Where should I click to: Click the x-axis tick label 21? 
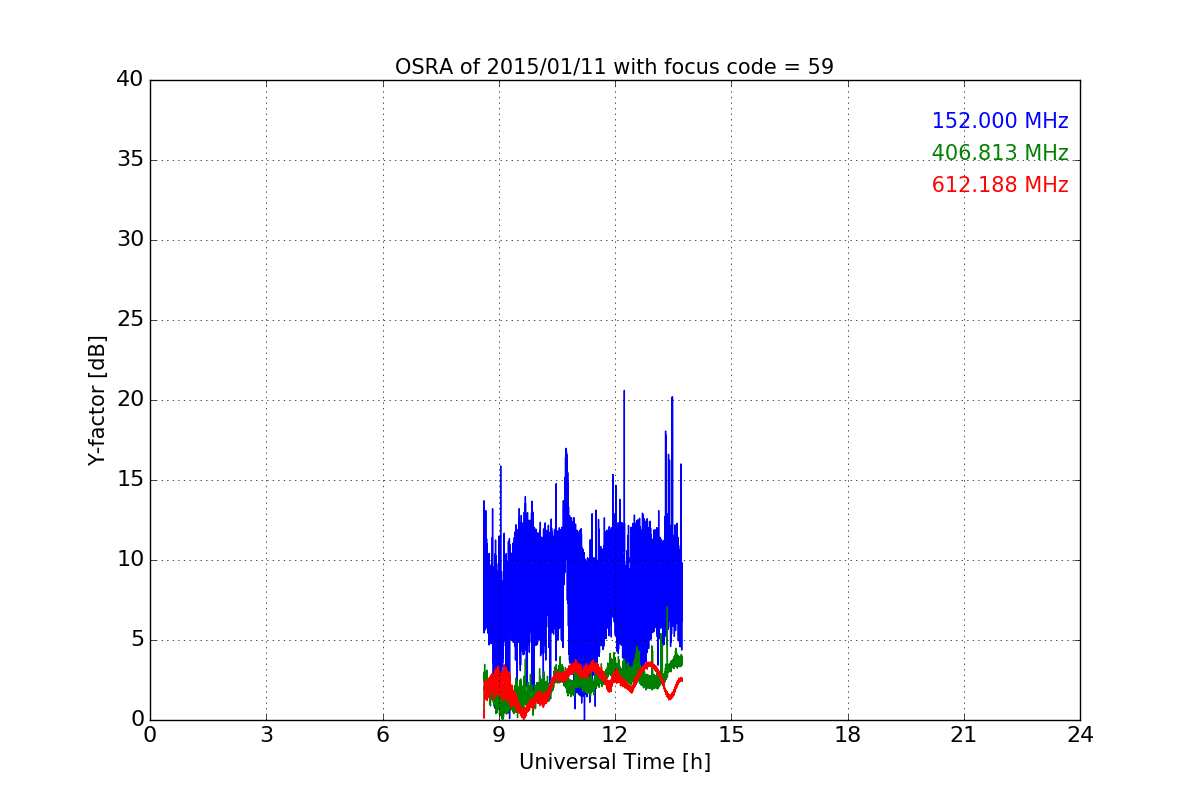[x=964, y=735]
